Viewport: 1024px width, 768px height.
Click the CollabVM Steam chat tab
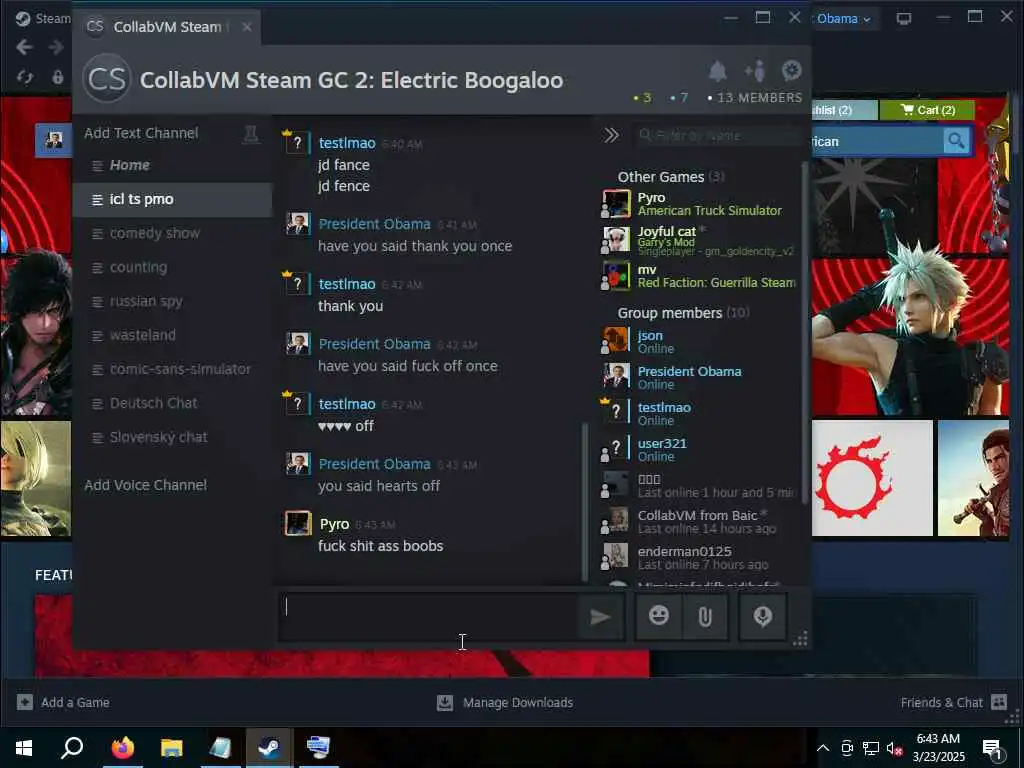(167, 27)
